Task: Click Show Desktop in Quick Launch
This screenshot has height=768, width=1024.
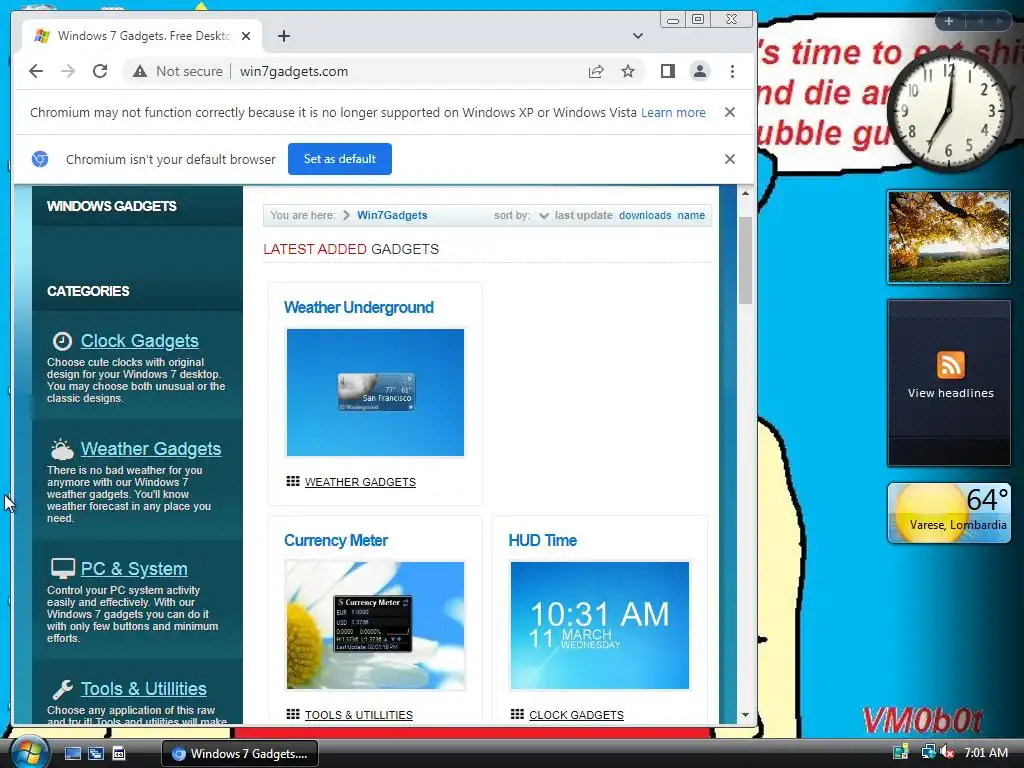Action: coord(72,754)
